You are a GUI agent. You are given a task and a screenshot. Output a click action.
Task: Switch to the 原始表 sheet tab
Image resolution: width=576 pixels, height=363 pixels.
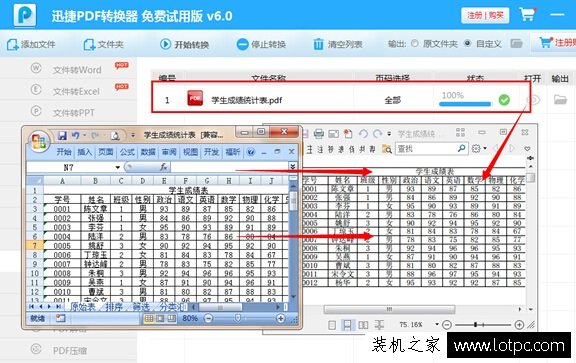82,307
